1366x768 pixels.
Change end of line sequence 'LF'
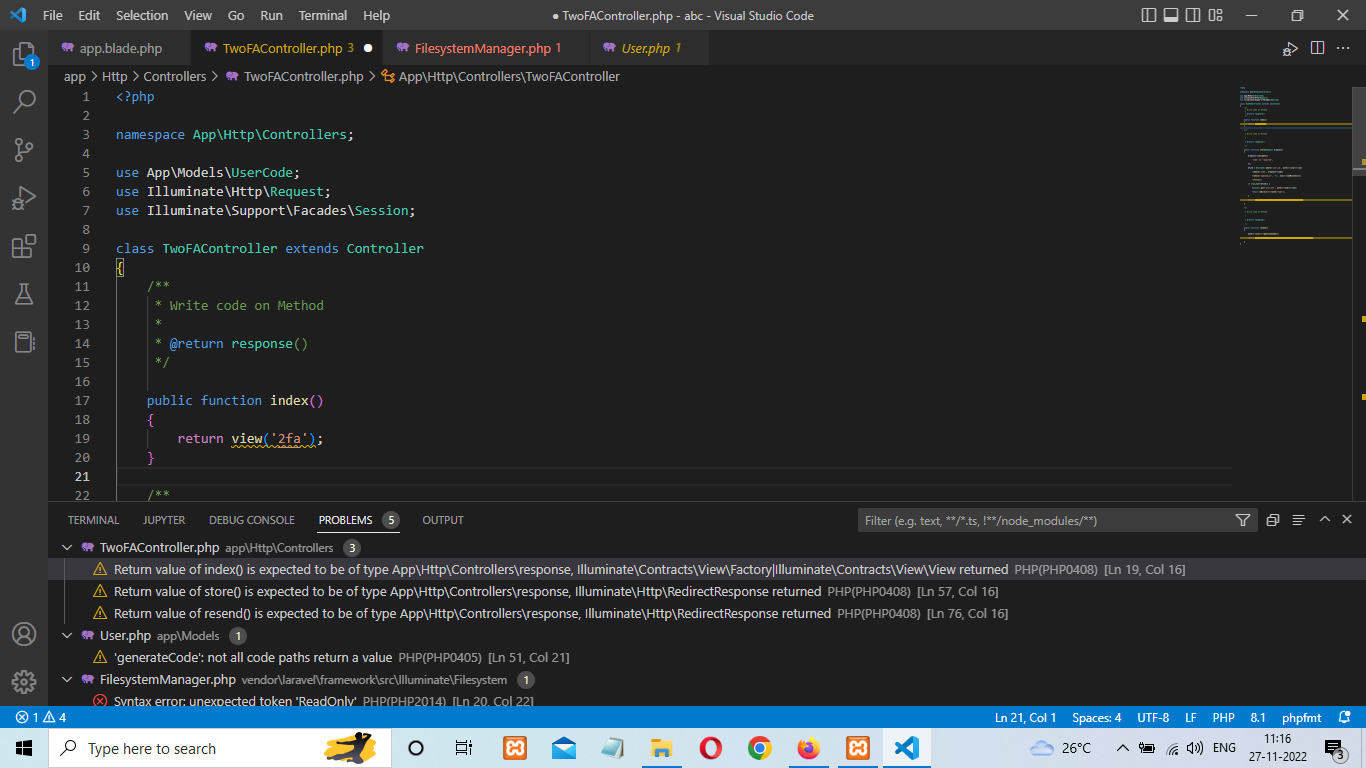pyautogui.click(x=1191, y=718)
